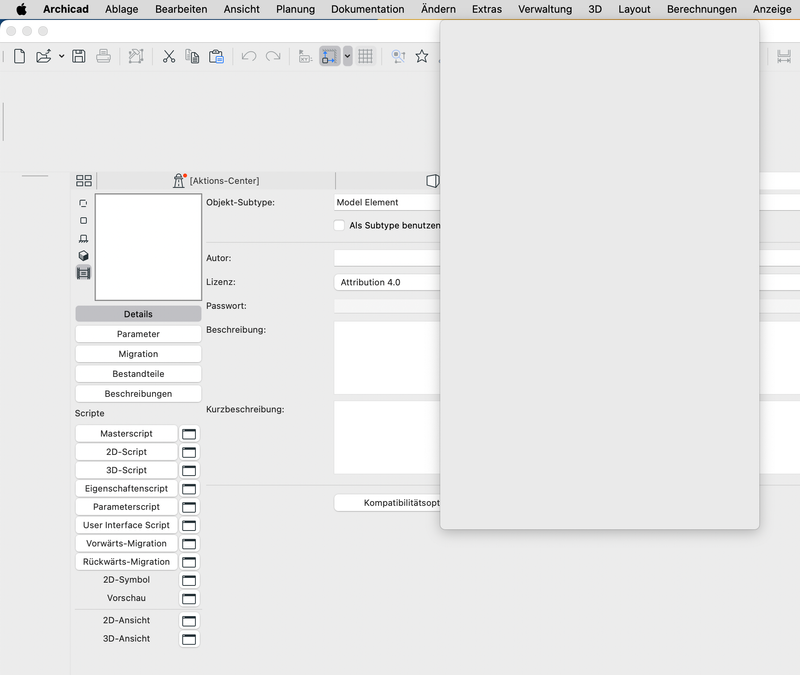Open the Eigenschaftenscript button
The width and height of the screenshot is (800, 675).
(x=127, y=488)
